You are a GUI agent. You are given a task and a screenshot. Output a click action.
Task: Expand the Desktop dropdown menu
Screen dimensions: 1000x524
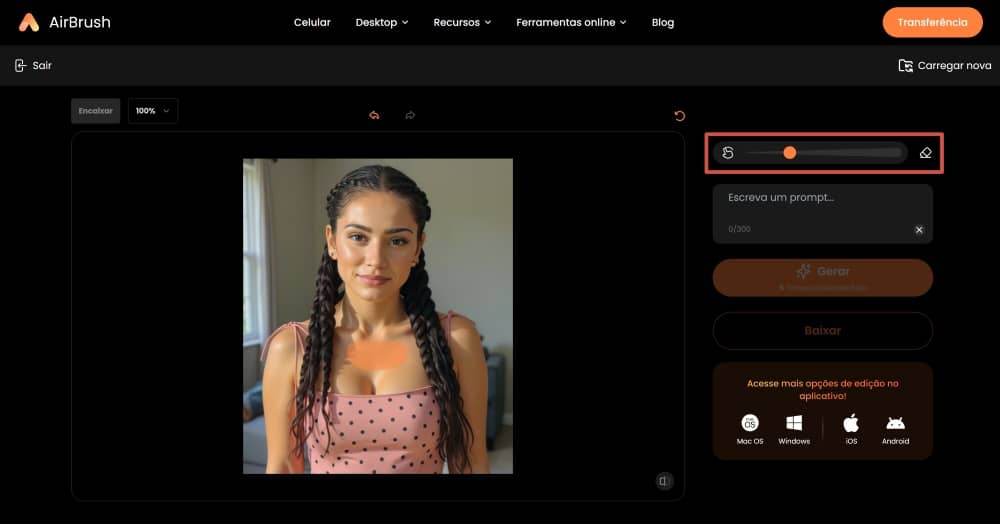[x=381, y=22]
